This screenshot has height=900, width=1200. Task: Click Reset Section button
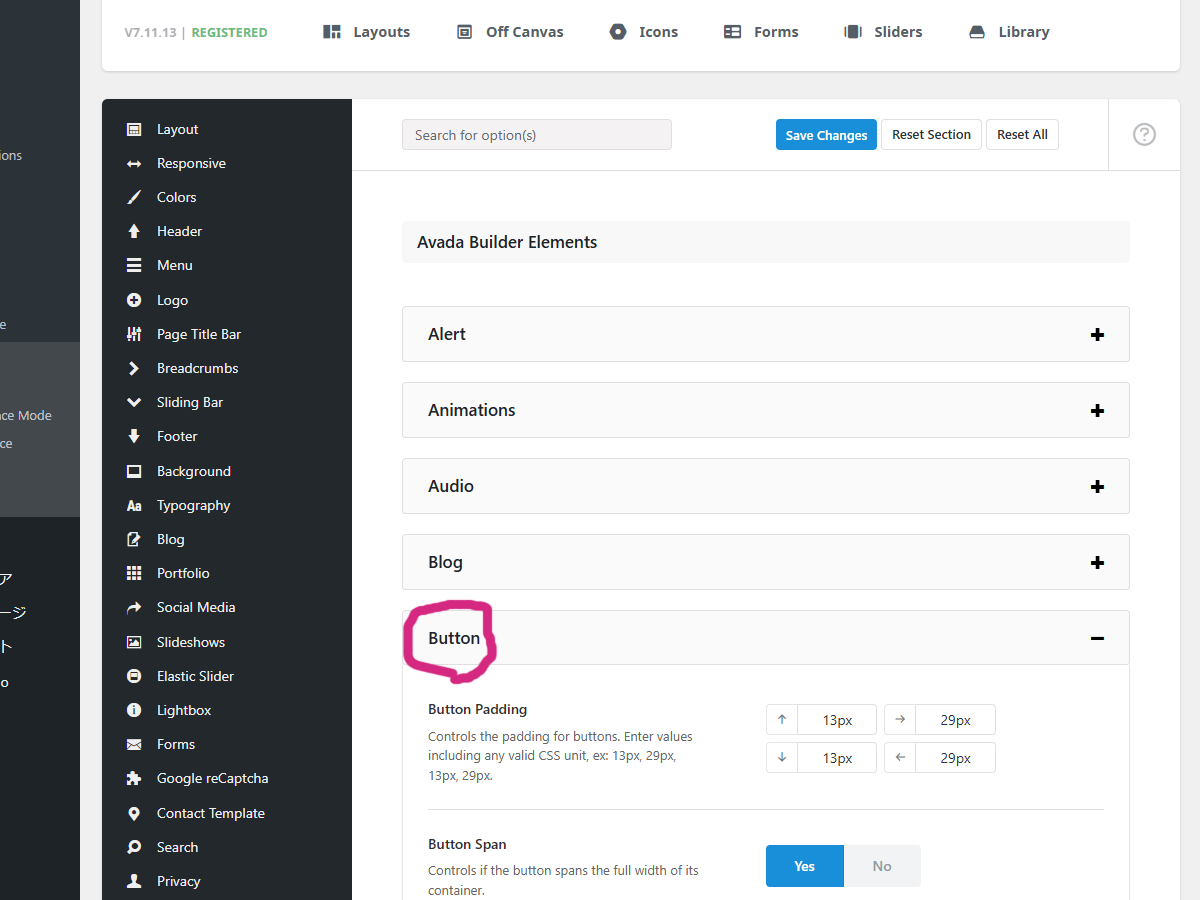[x=931, y=135]
